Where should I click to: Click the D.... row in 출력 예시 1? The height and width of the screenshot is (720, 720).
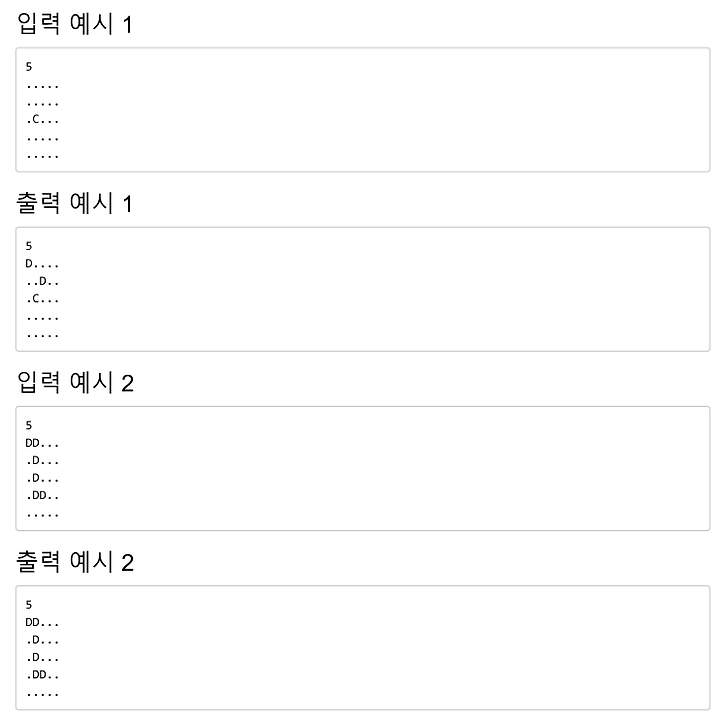[42, 264]
